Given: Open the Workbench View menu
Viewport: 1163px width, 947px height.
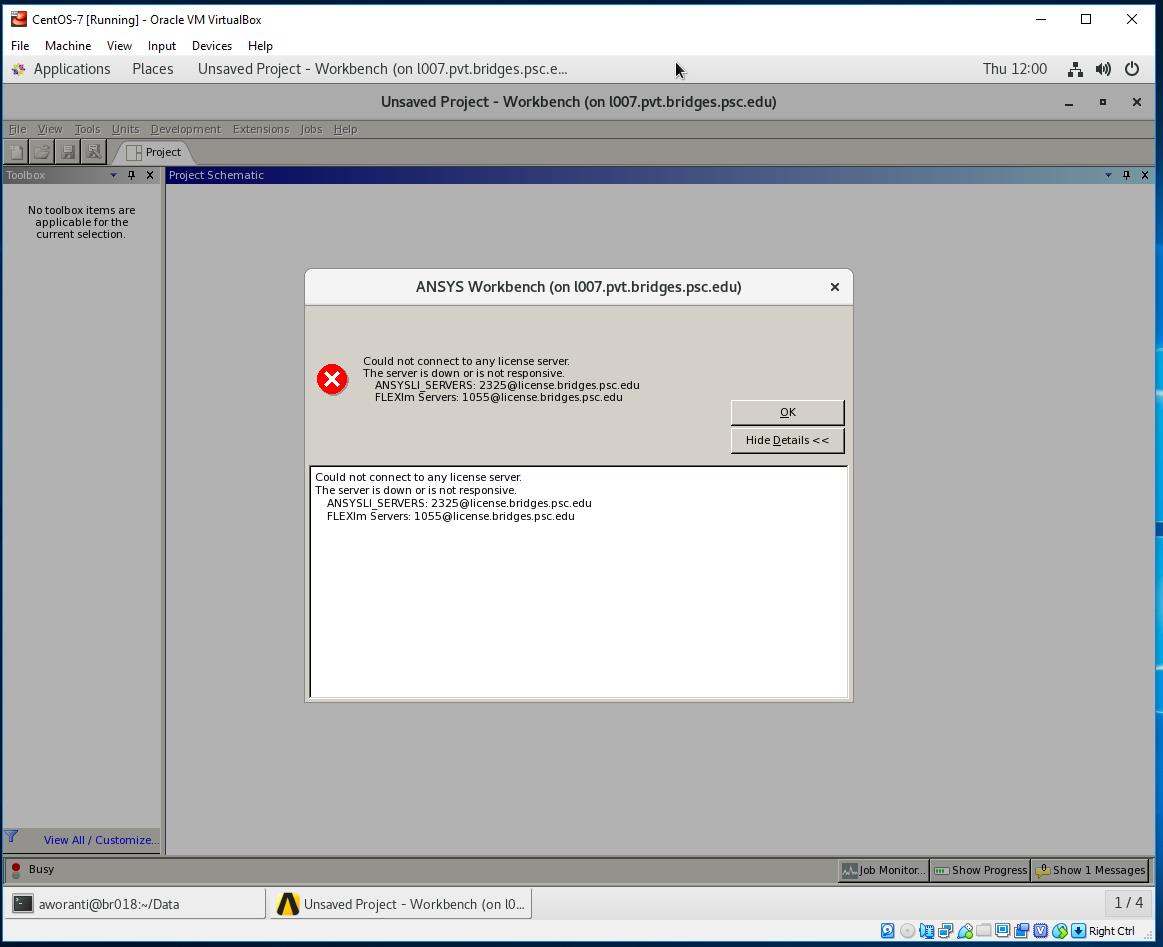Looking at the screenshot, I should 50,129.
